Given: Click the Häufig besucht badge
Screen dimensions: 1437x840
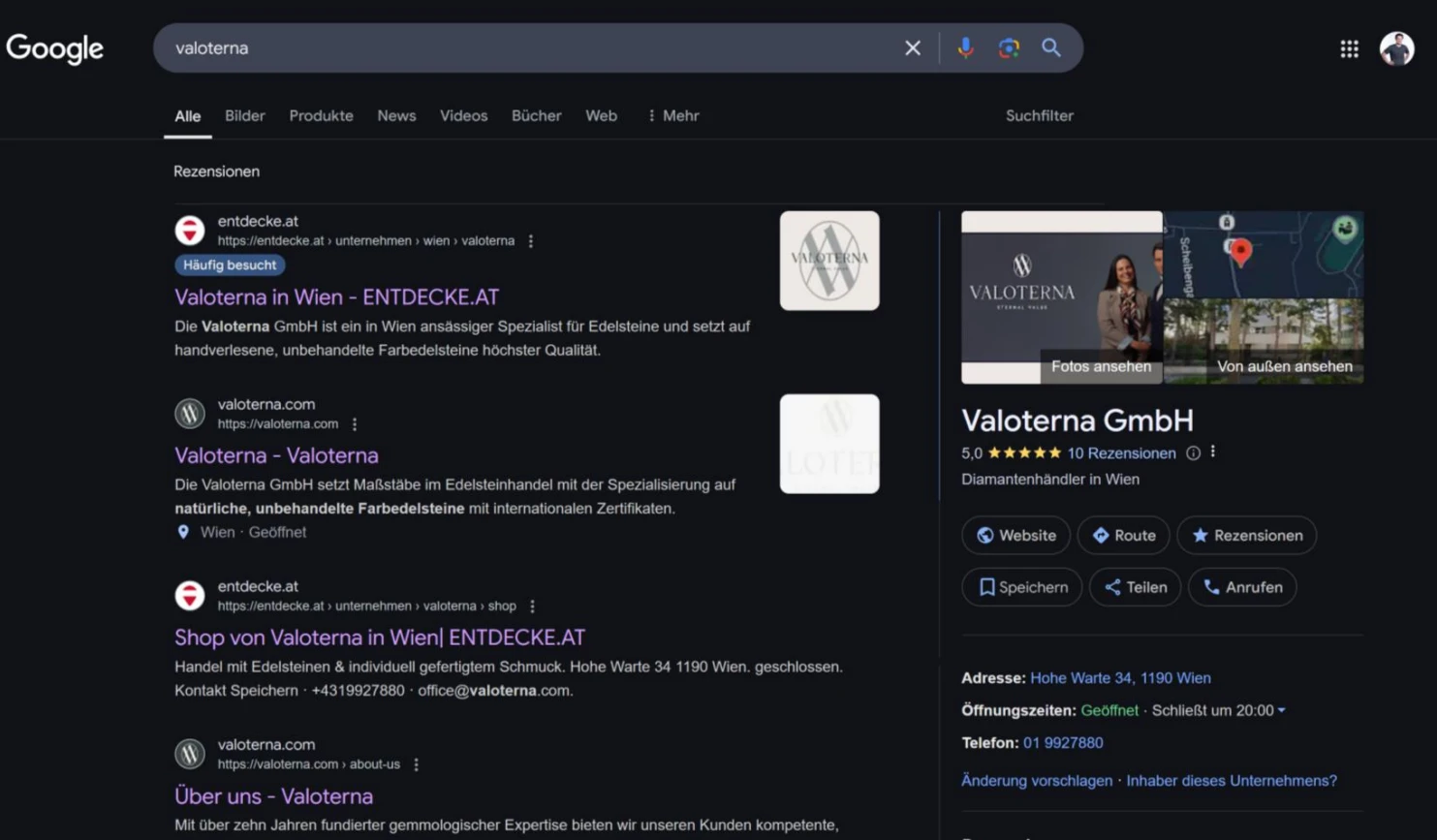Looking at the screenshot, I should coord(230,264).
